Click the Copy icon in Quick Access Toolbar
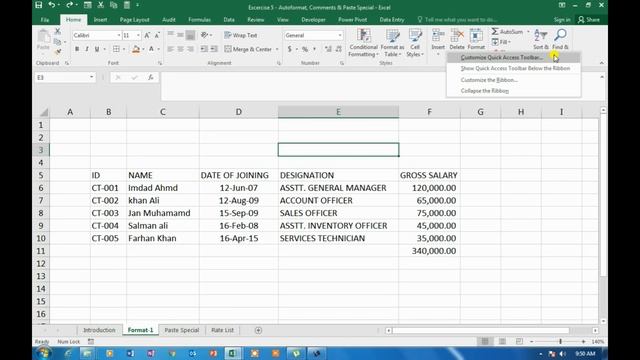The width and height of the screenshot is (640, 360). click(113, 5)
